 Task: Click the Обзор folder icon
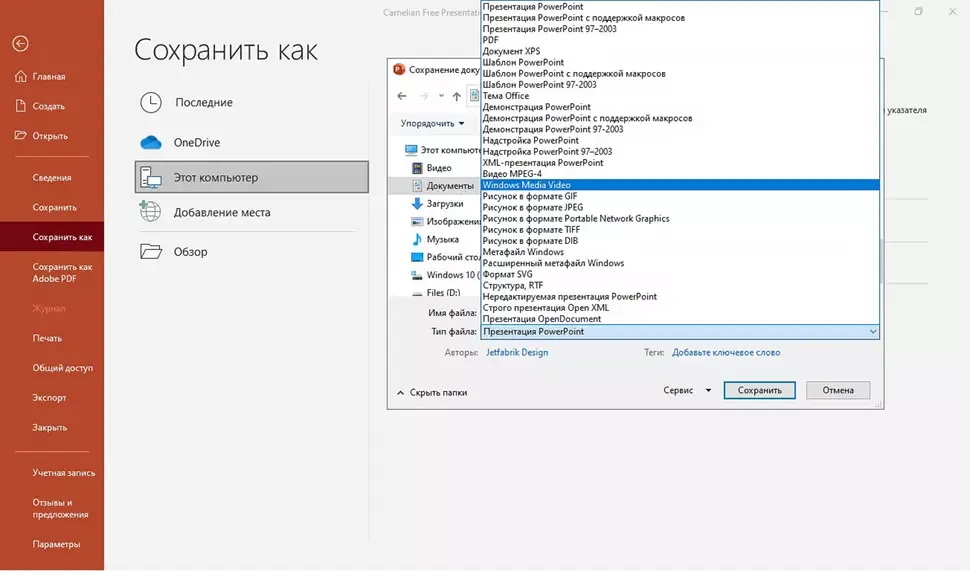pyautogui.click(x=151, y=251)
